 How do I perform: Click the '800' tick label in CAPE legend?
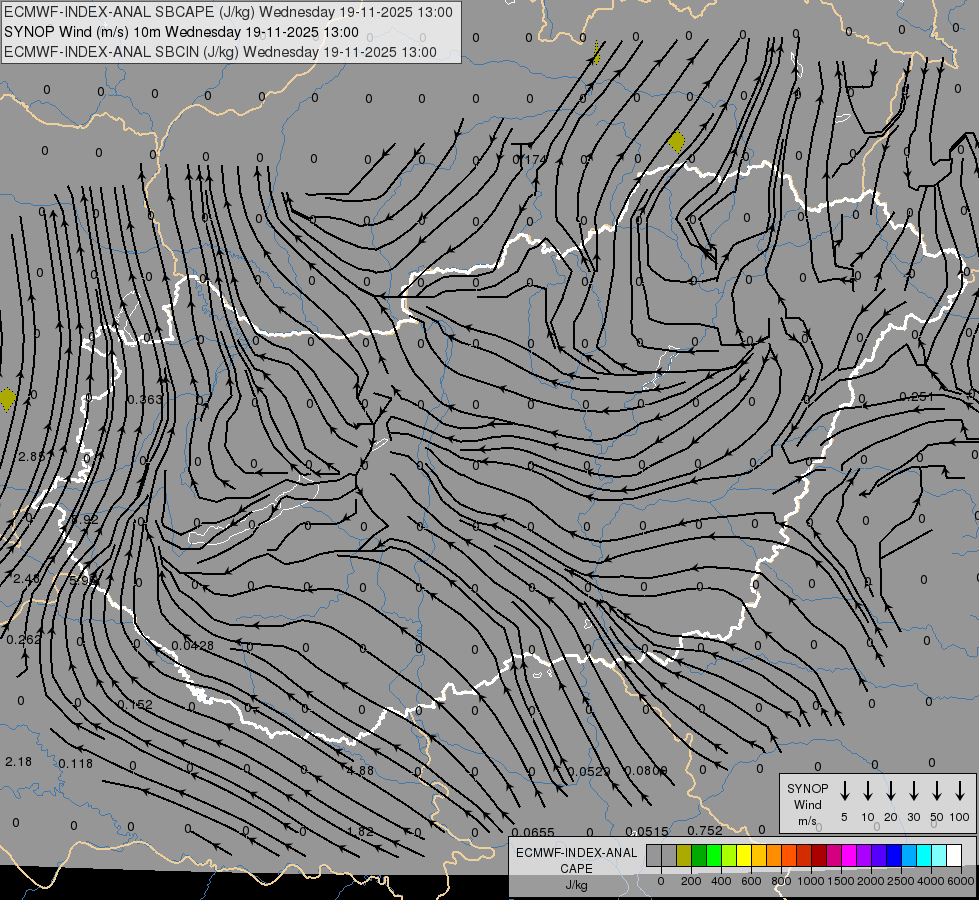point(781,881)
